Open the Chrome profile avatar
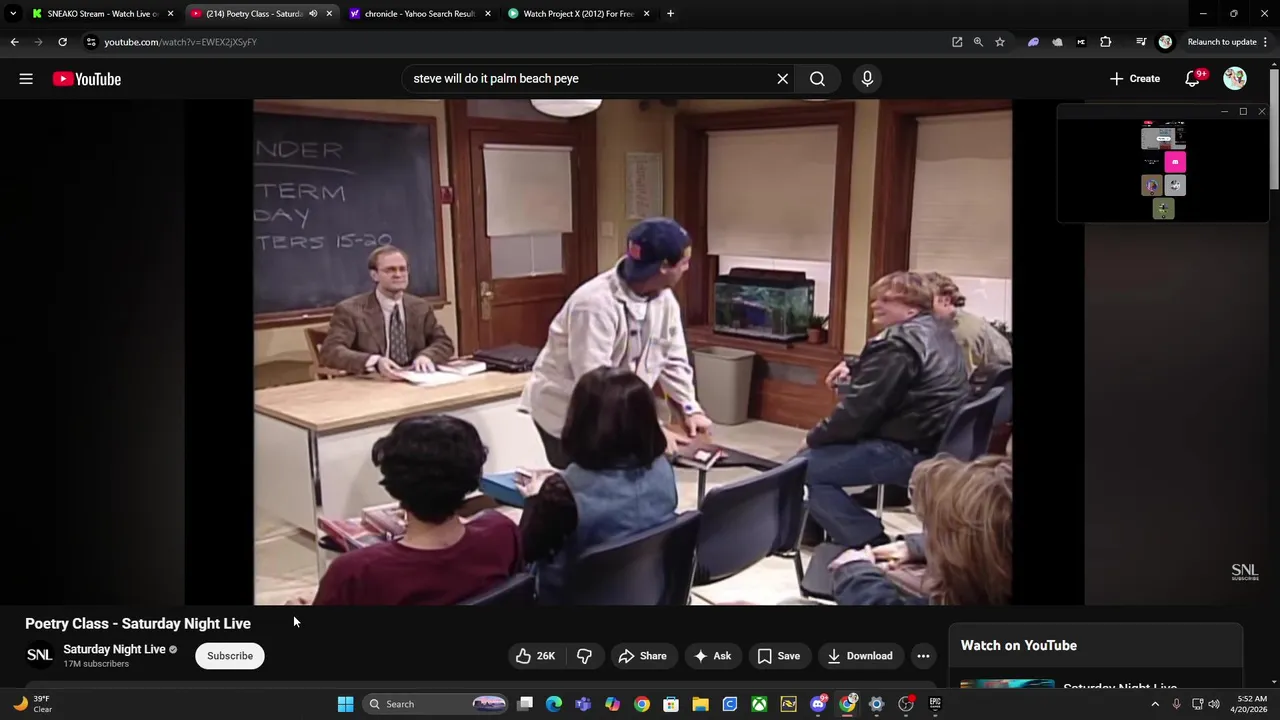This screenshot has height=720, width=1280. click(x=1165, y=42)
